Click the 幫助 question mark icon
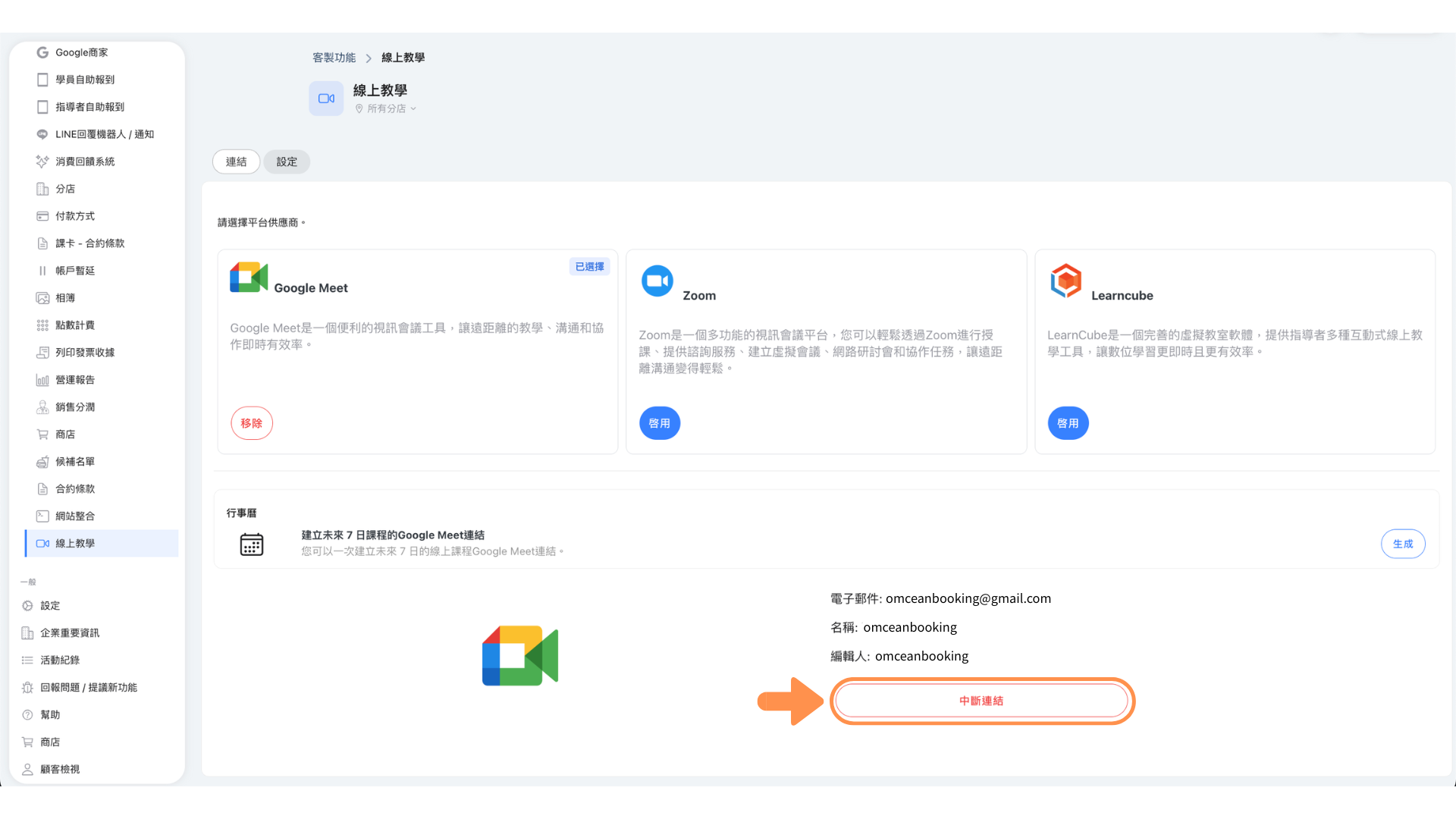Image resolution: width=1456 pixels, height=819 pixels. [27, 715]
